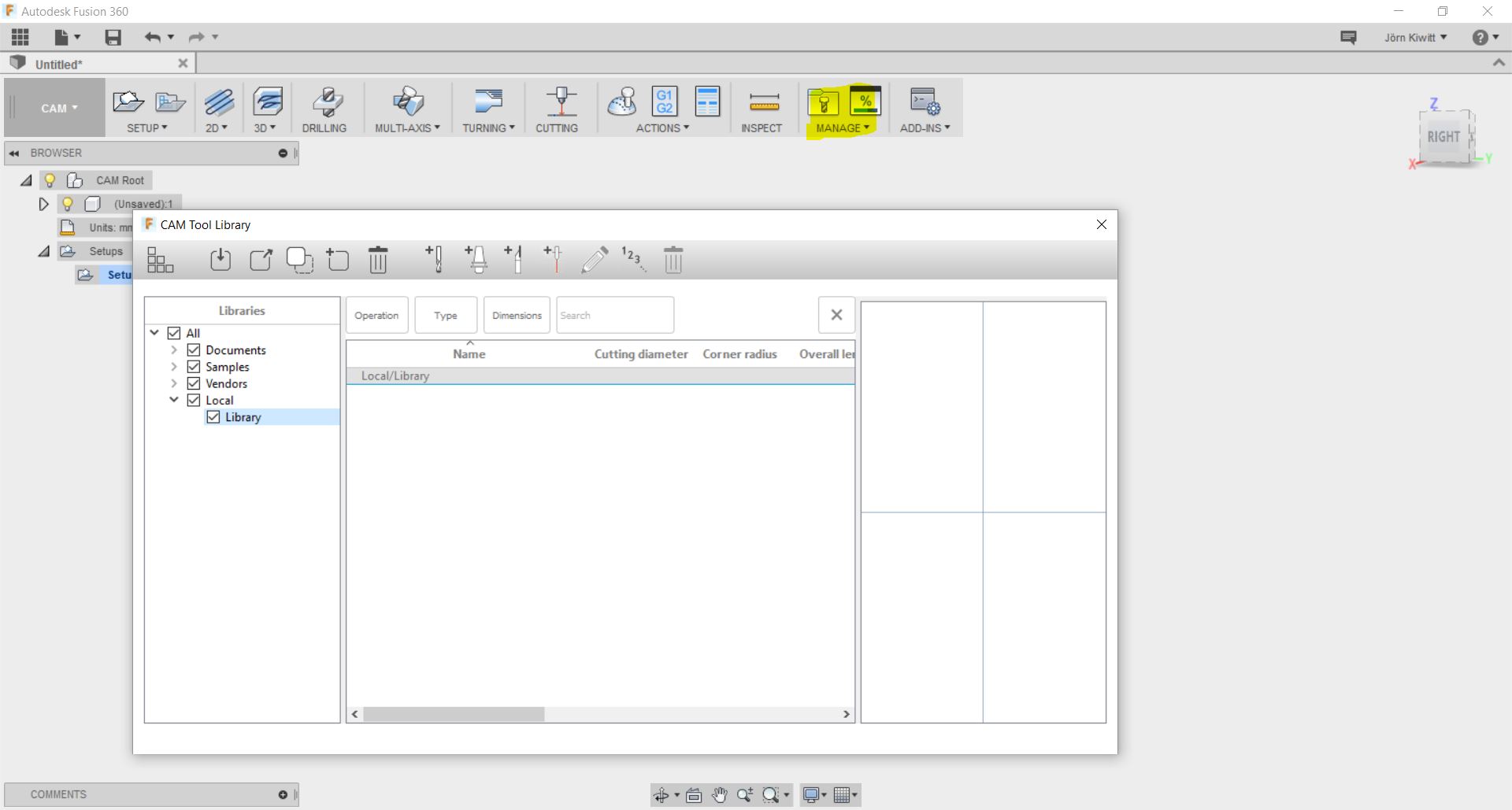Viewport: 1512px width, 810px height.
Task: Click the Post Process G1 G2 icon
Action: (665, 102)
